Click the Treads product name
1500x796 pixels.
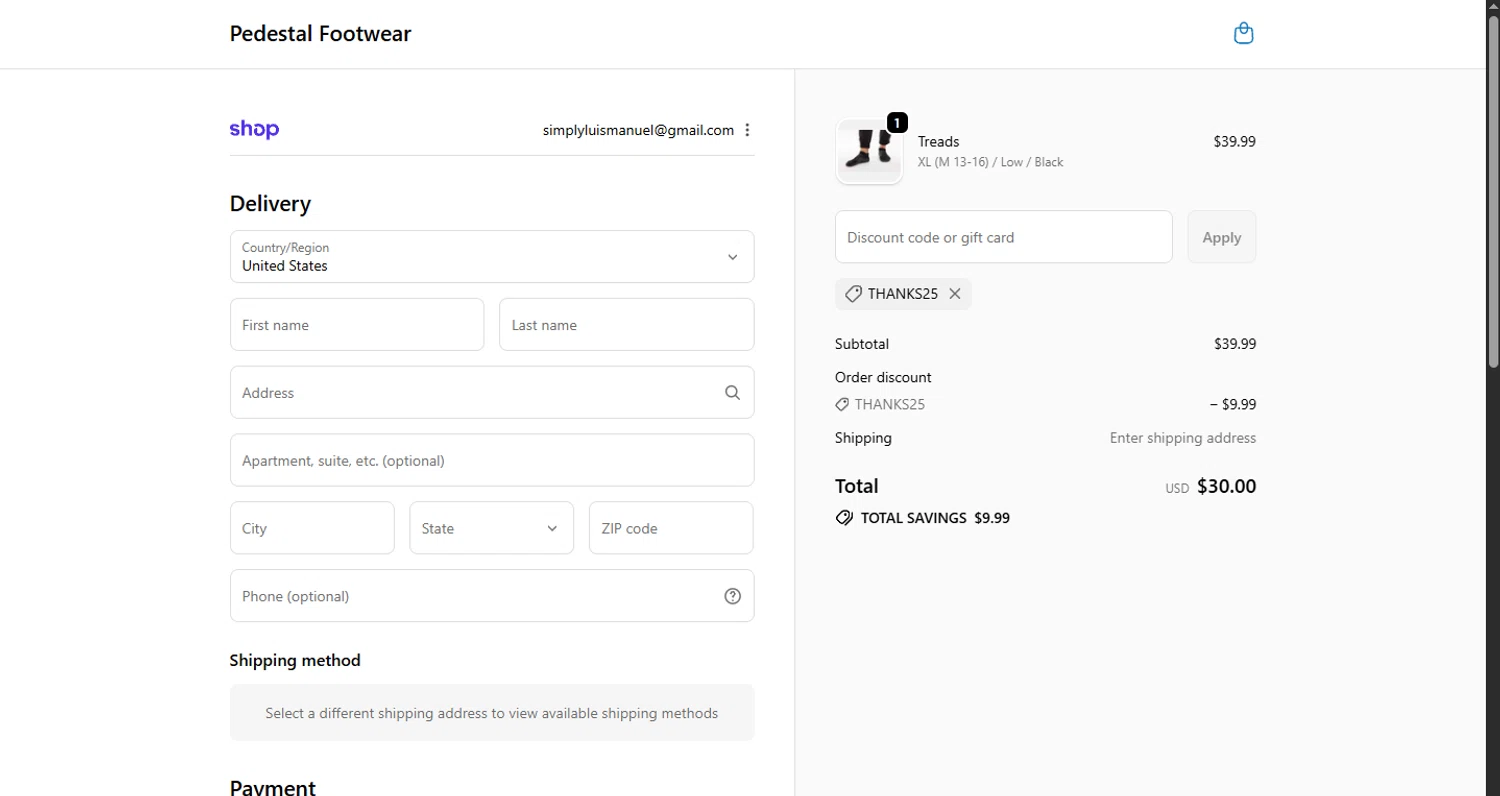pyautogui.click(x=939, y=142)
